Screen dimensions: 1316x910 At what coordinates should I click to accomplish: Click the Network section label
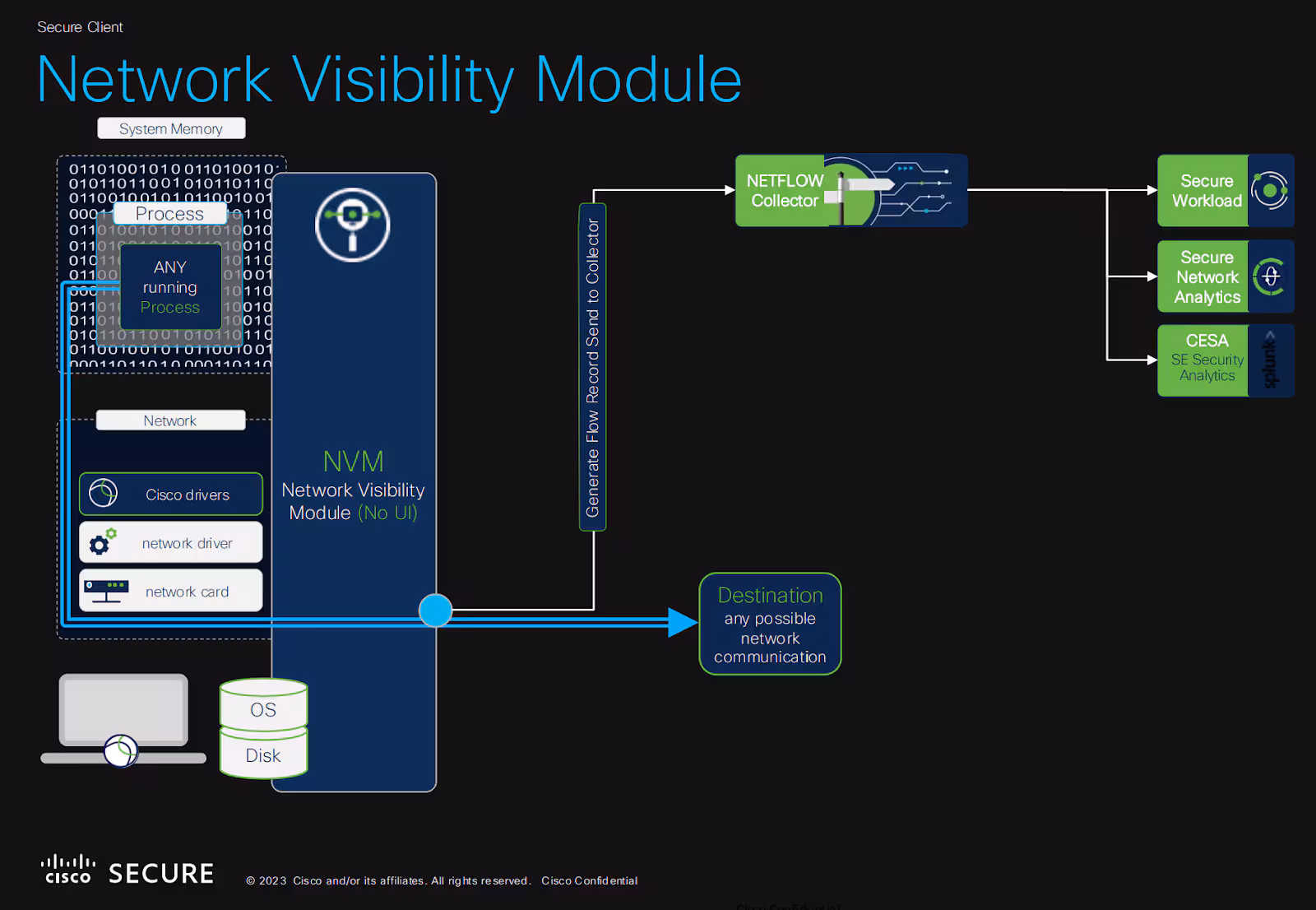point(170,420)
